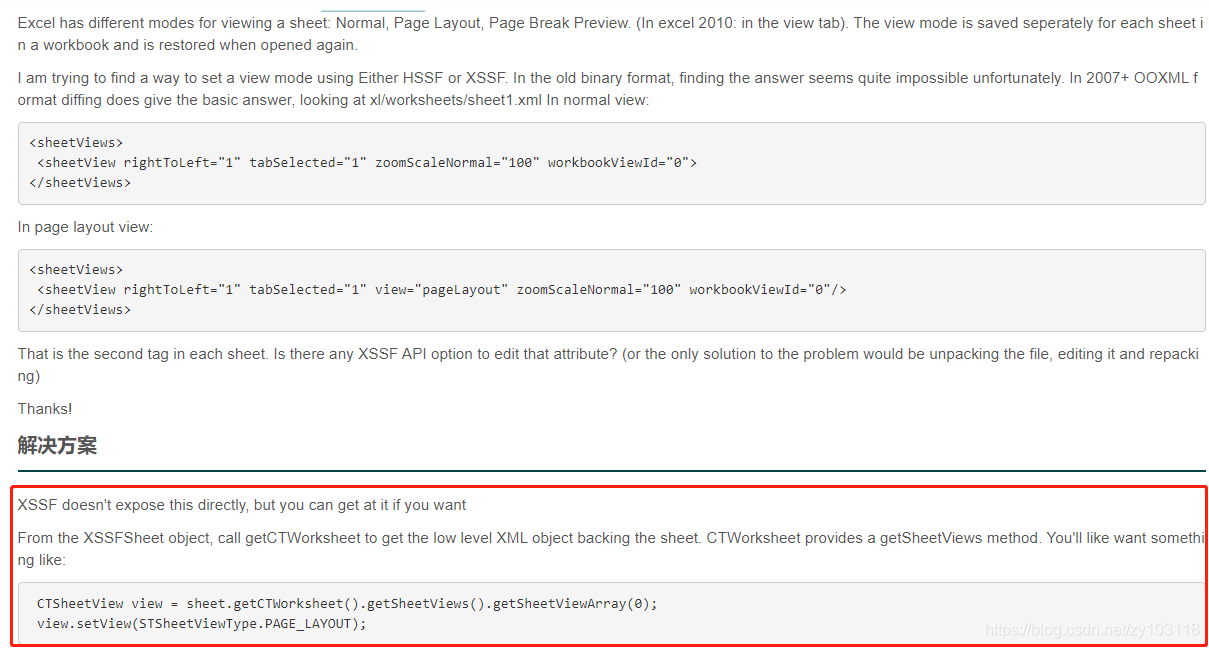
Task: Click the paragraph starting 'I am trying to find a way'
Action: point(608,88)
